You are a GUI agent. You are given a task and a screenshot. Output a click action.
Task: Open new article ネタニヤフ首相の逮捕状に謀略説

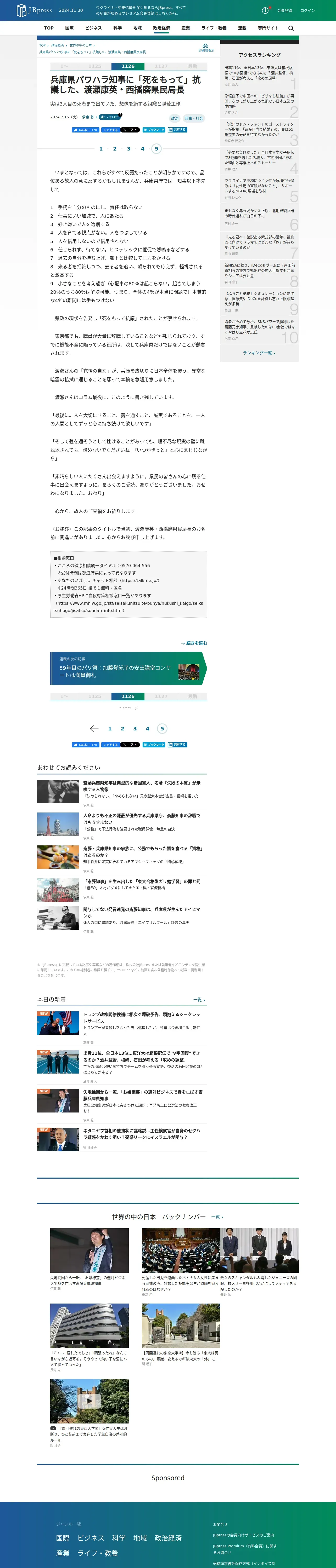click(142, 1134)
